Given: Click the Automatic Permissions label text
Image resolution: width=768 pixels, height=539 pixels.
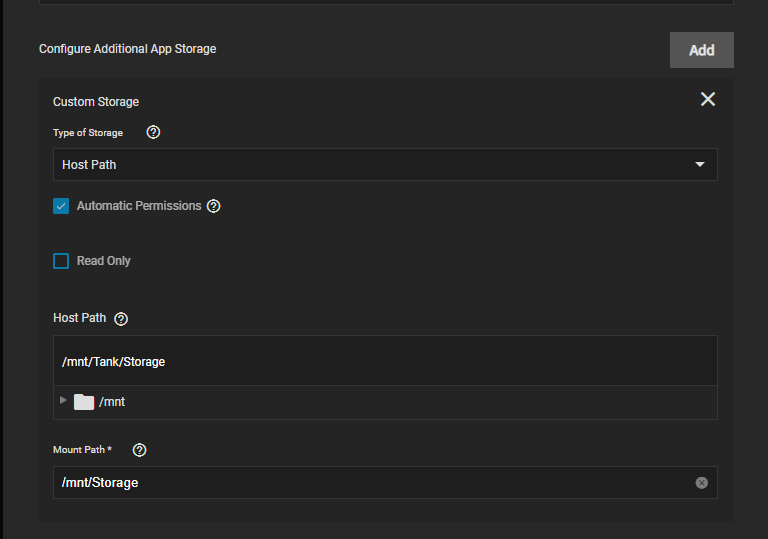Looking at the screenshot, I should tap(139, 206).
